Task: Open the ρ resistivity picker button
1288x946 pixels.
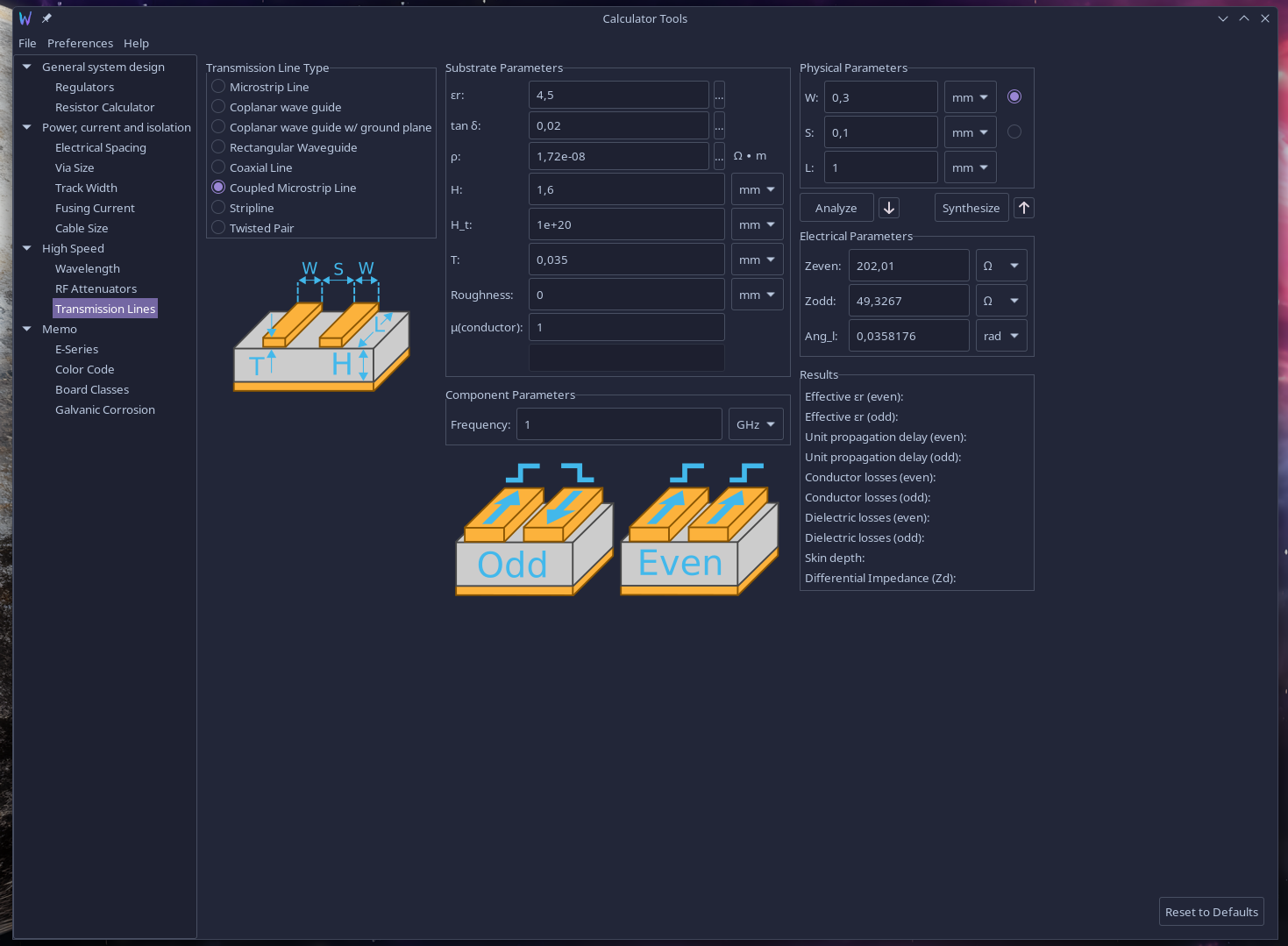Action: pos(719,156)
